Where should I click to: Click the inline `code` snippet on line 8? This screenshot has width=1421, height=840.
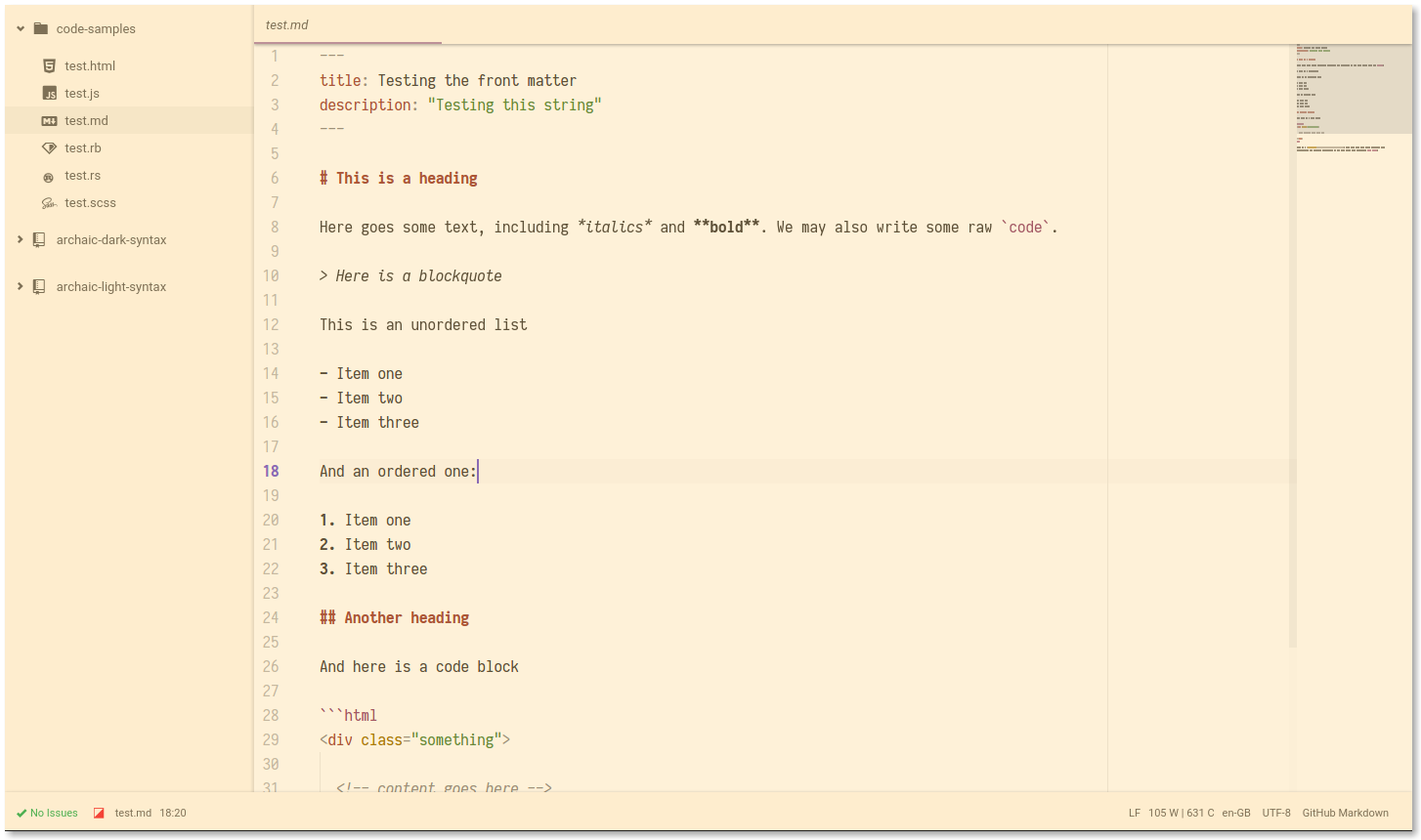1026,227
